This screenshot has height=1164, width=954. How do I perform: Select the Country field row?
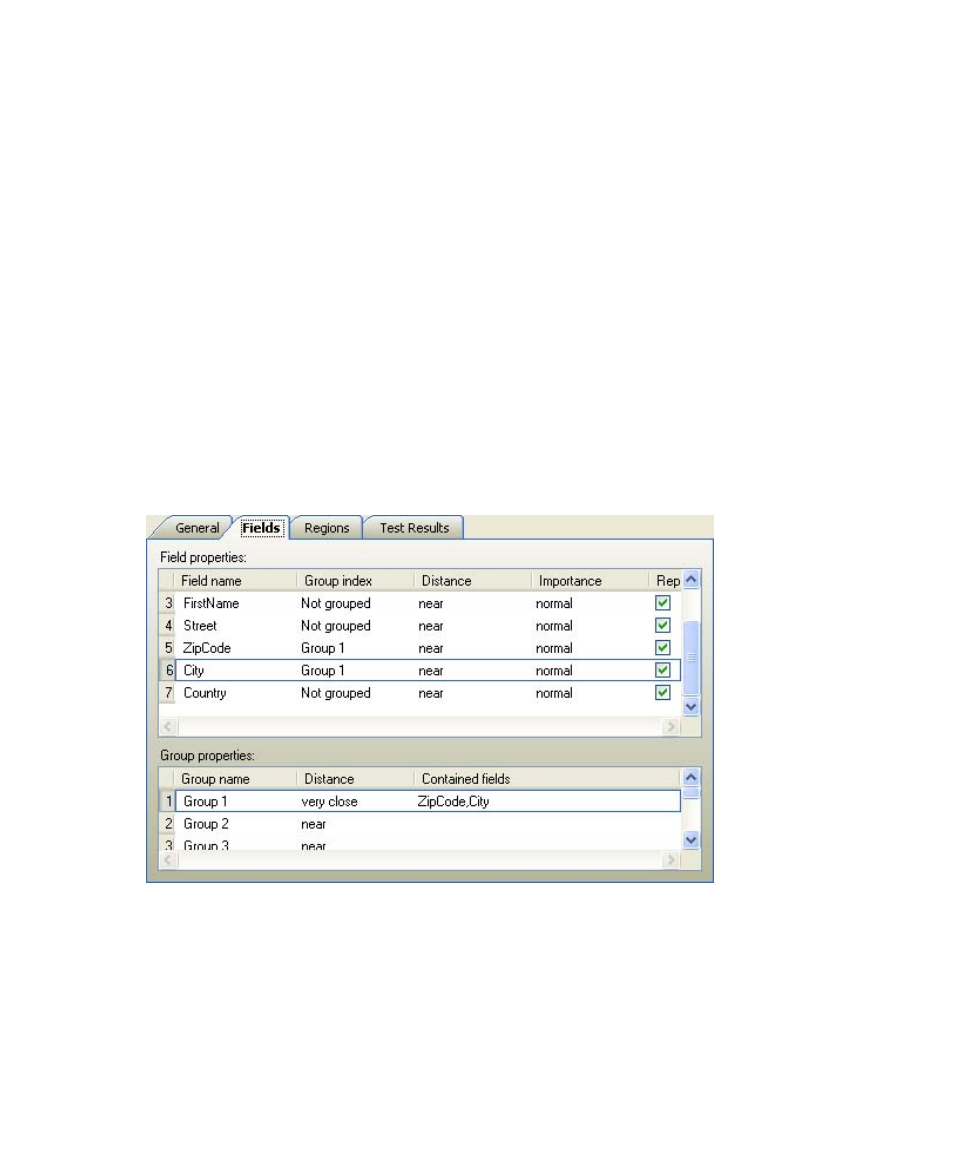[420, 692]
